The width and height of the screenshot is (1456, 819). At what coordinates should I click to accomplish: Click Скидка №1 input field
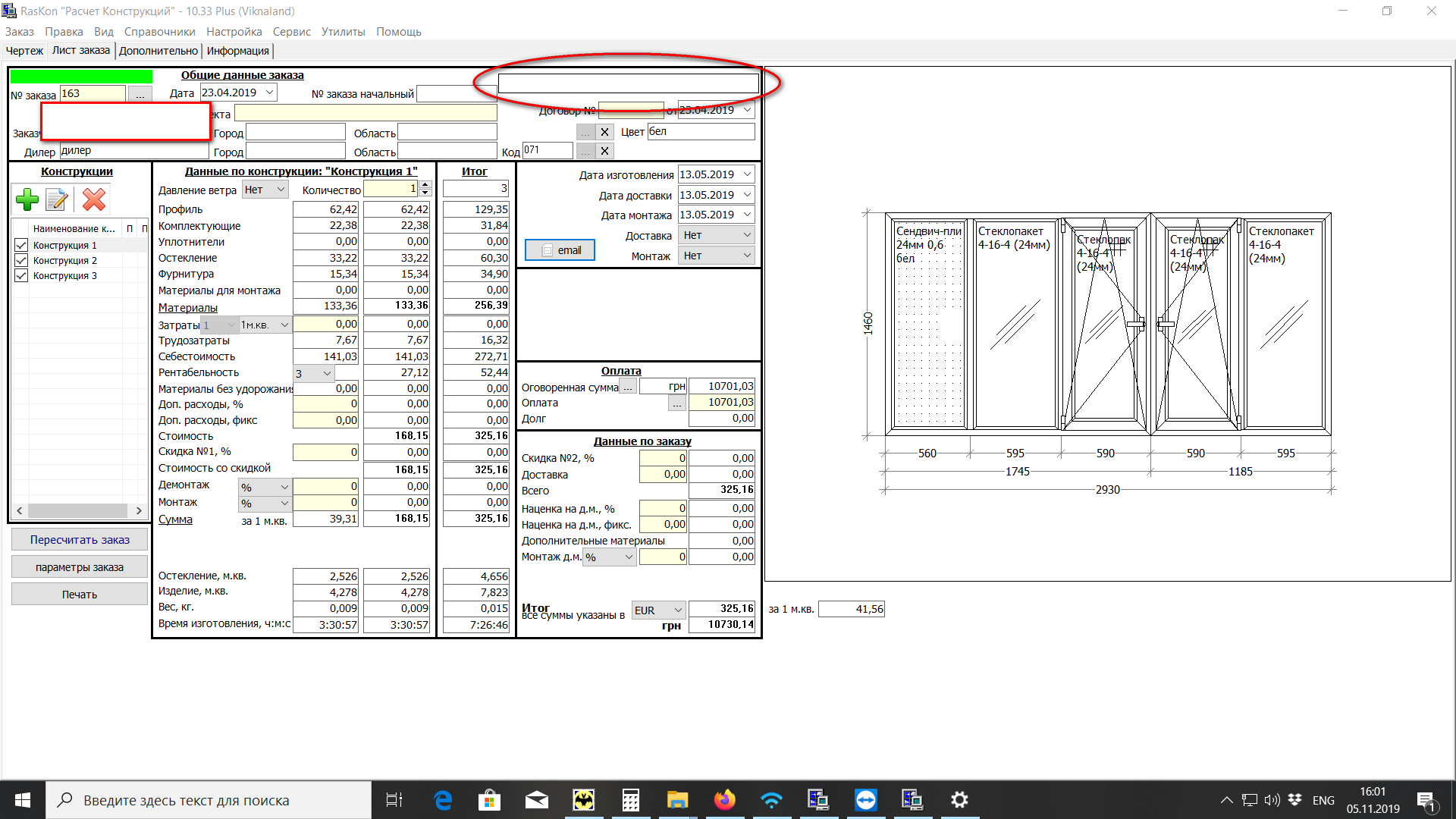point(325,452)
